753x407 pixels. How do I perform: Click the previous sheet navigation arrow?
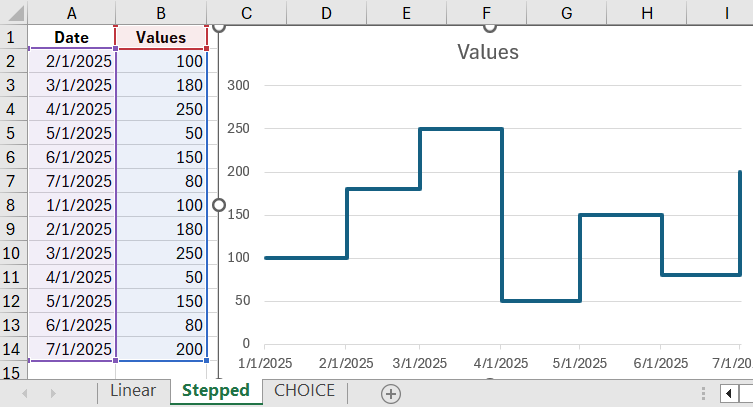[x=24, y=394]
